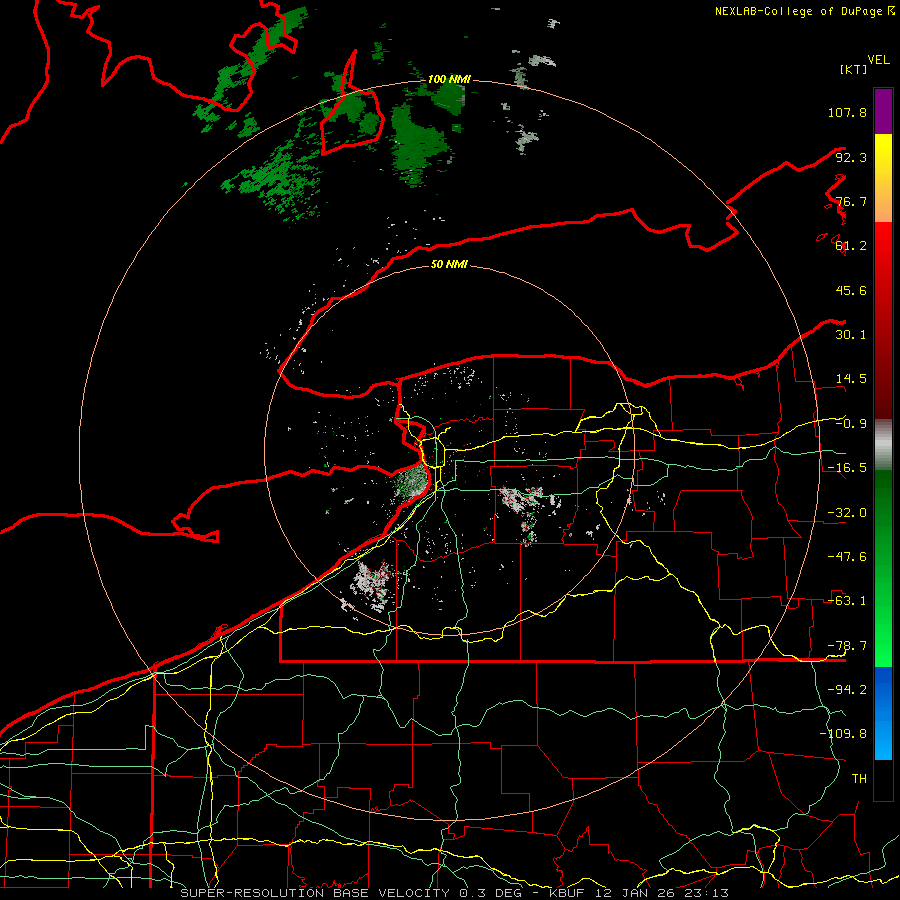Click the -47.6 velocity scale value
Image resolution: width=900 pixels, height=900 pixels.
click(x=847, y=557)
